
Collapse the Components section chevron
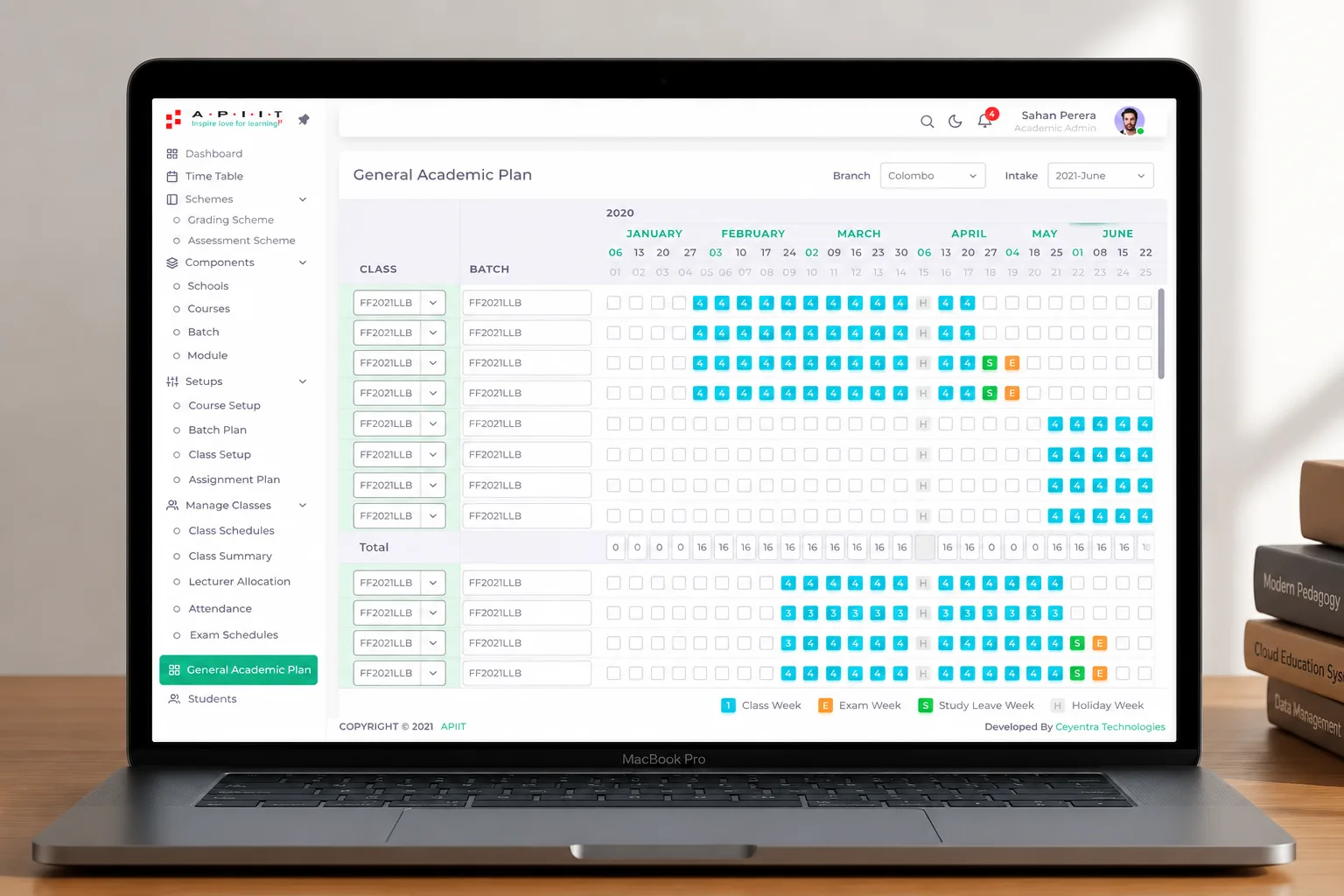303,262
